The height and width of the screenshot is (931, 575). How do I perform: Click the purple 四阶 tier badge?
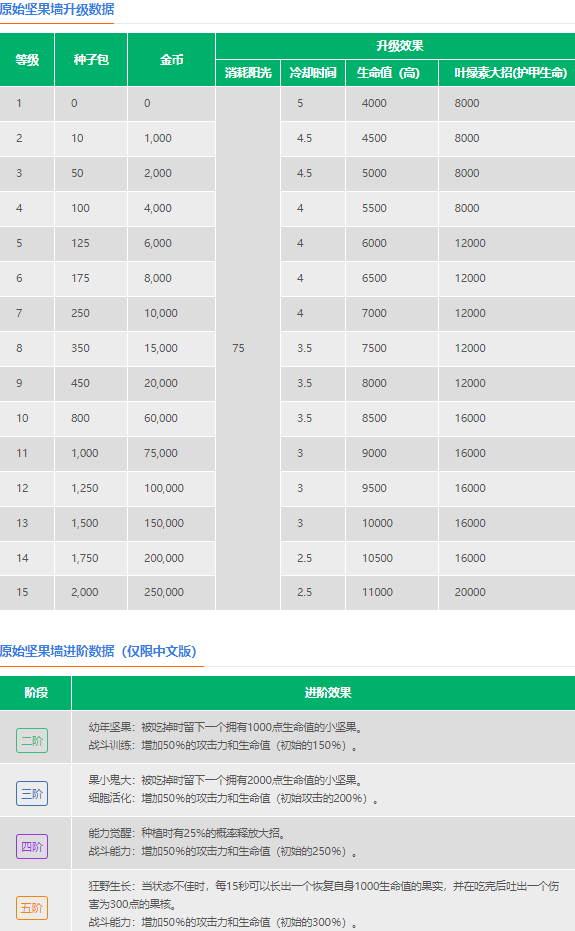(x=32, y=846)
